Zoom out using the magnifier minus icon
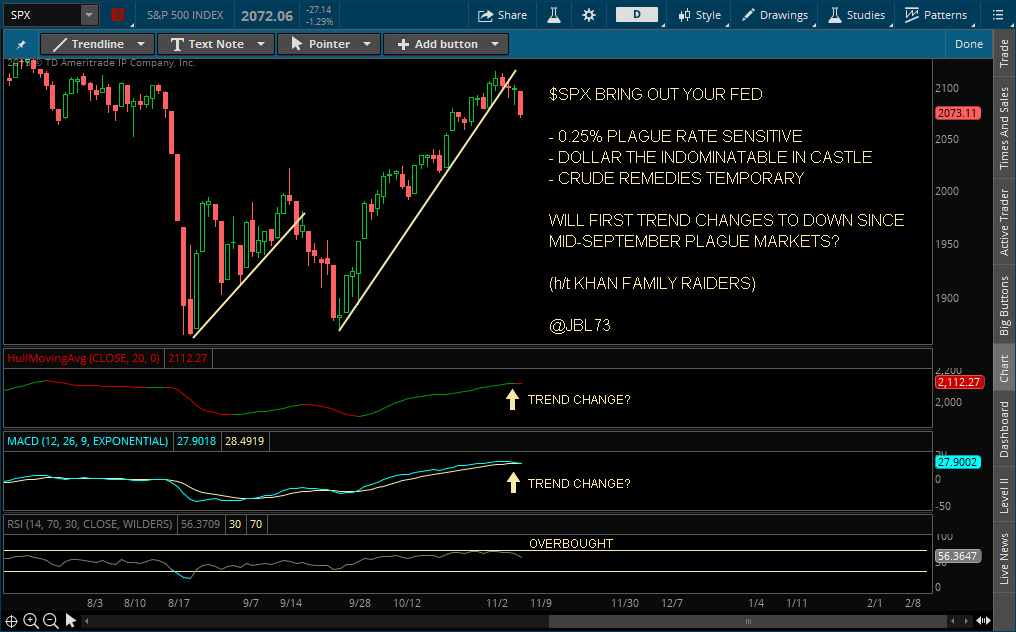Screen dimensions: 1016x632 (50, 620)
